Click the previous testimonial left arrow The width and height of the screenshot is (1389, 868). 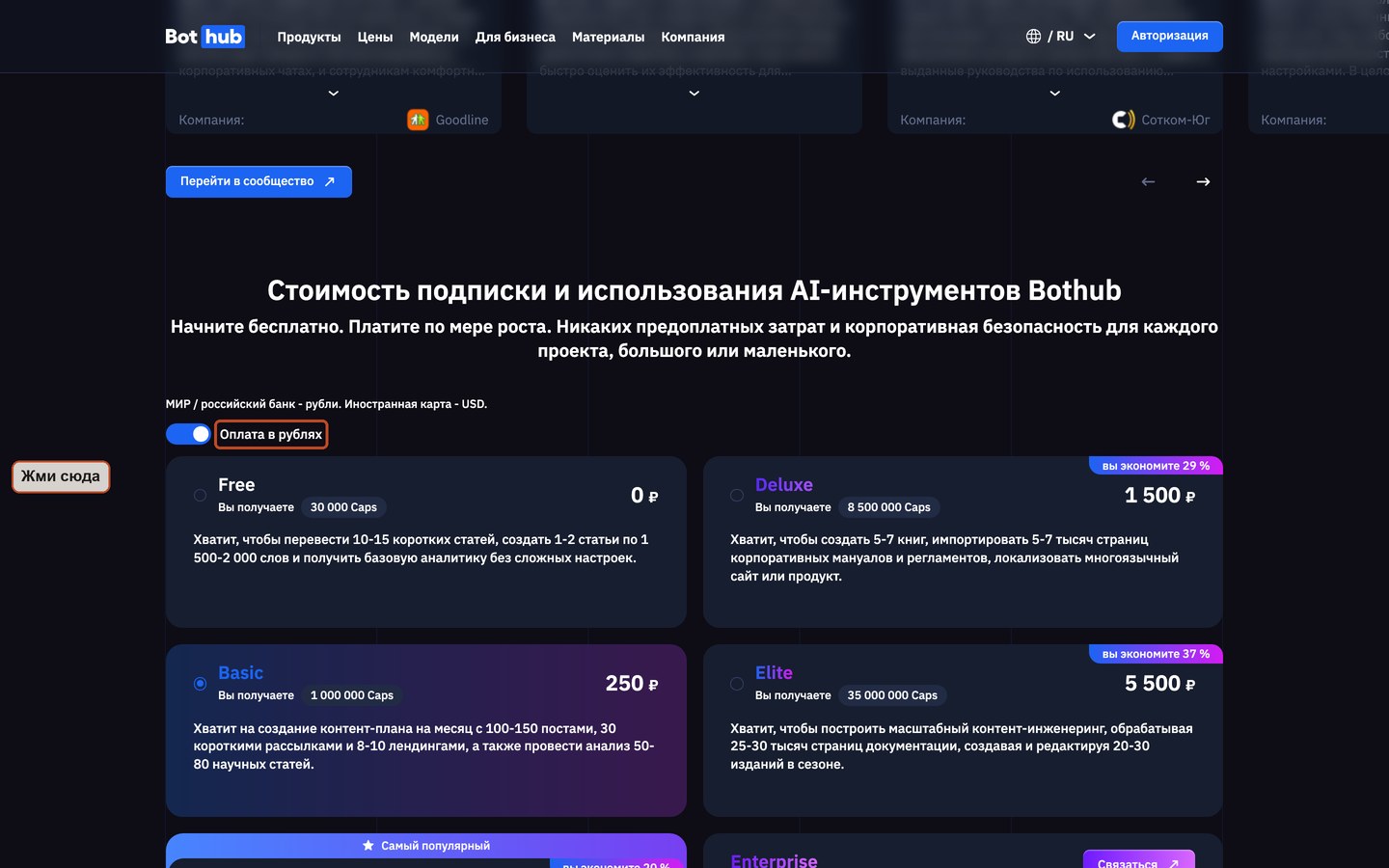tap(1148, 181)
